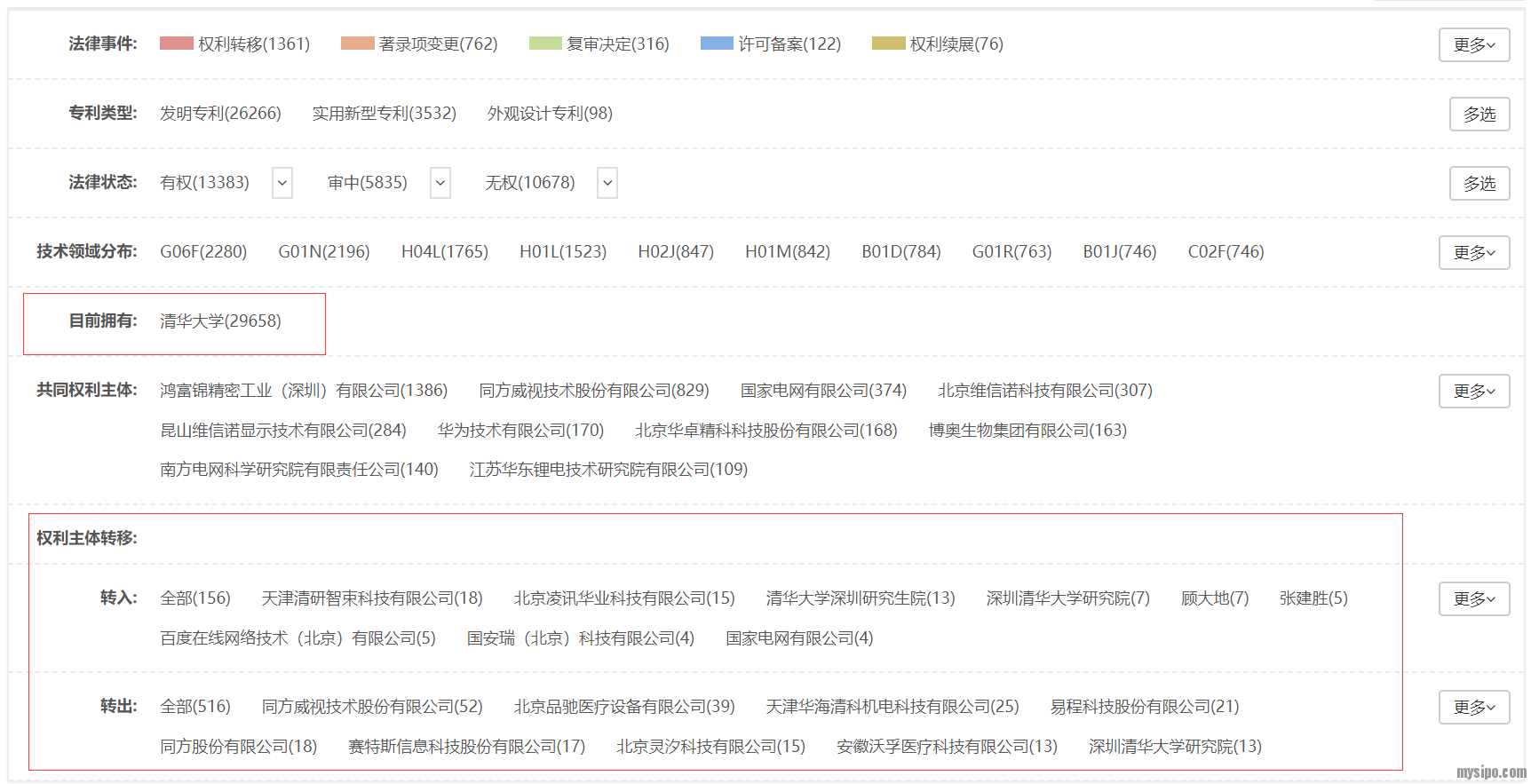Expand the 有权(13383) dropdown arrow
This screenshot has height=784, width=1531.
282,183
